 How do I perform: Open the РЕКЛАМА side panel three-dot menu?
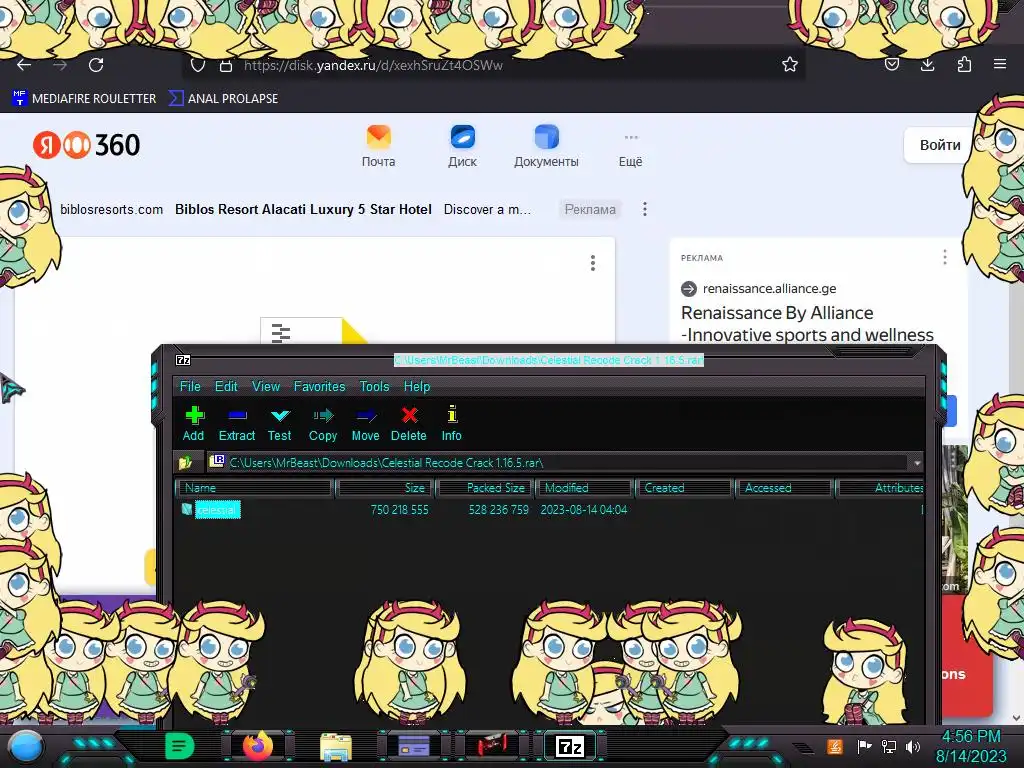tap(944, 257)
